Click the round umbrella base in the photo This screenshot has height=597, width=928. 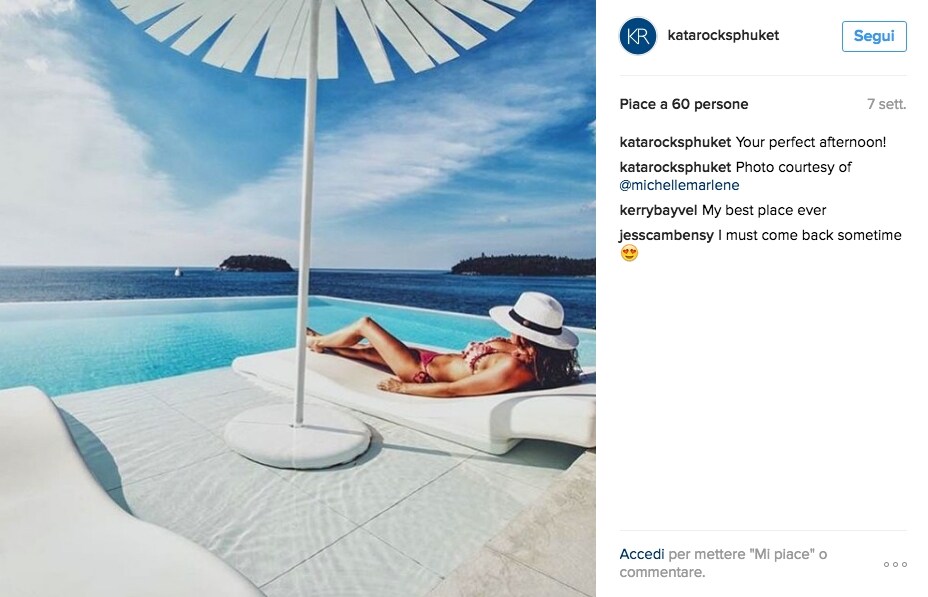click(298, 436)
